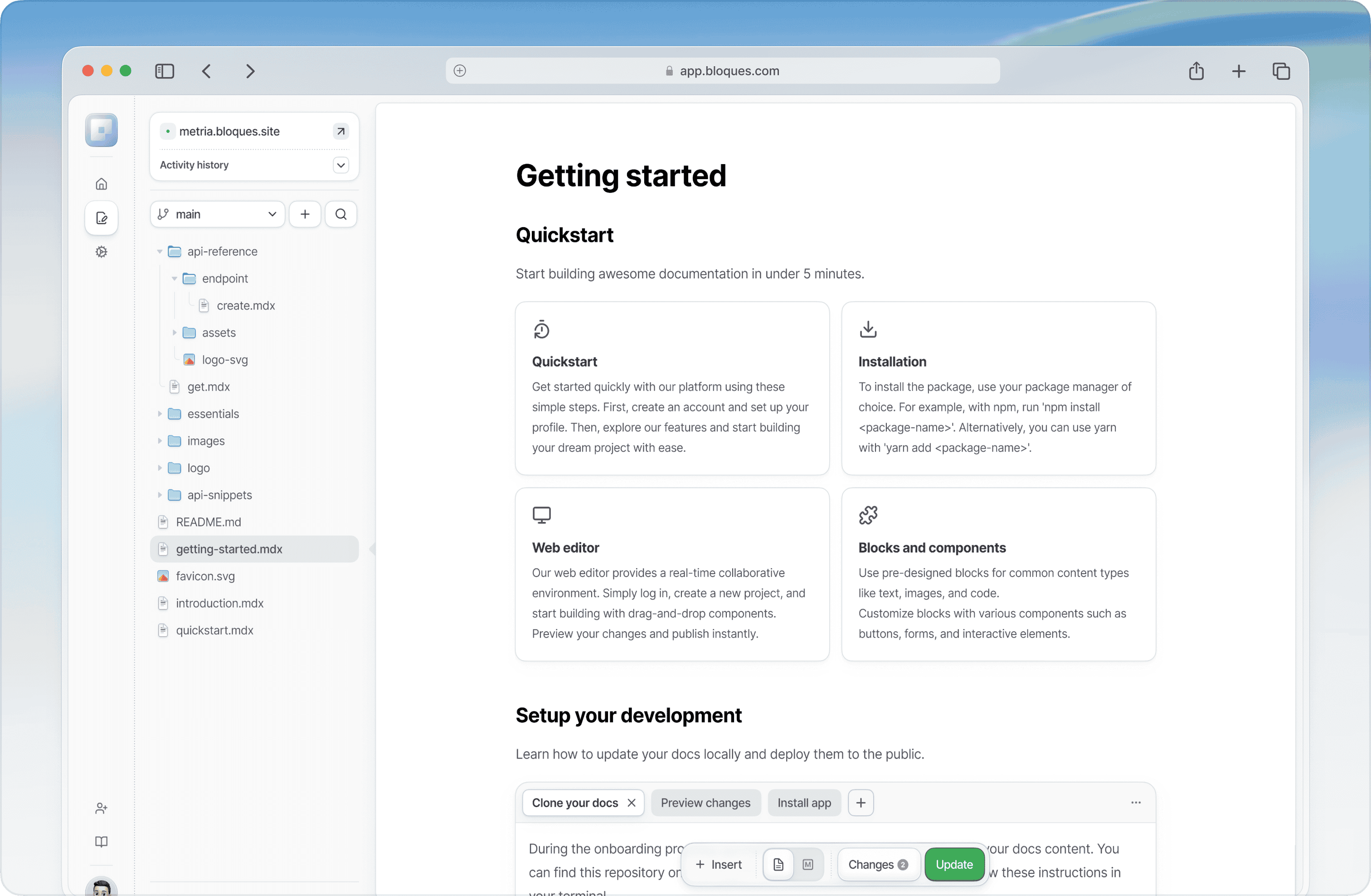Open metria.bloques.site via the arrow icon

coord(340,131)
